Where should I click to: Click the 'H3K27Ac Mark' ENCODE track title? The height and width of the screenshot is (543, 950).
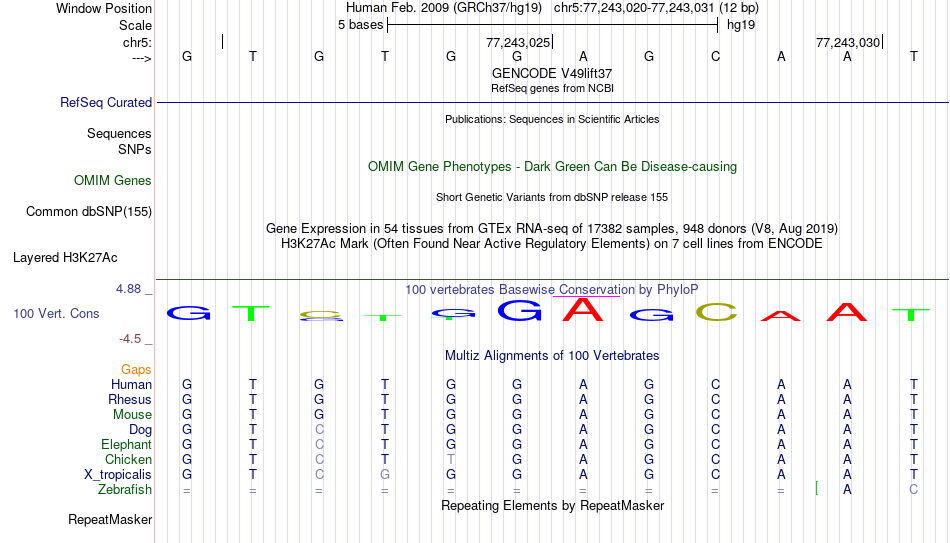552,244
